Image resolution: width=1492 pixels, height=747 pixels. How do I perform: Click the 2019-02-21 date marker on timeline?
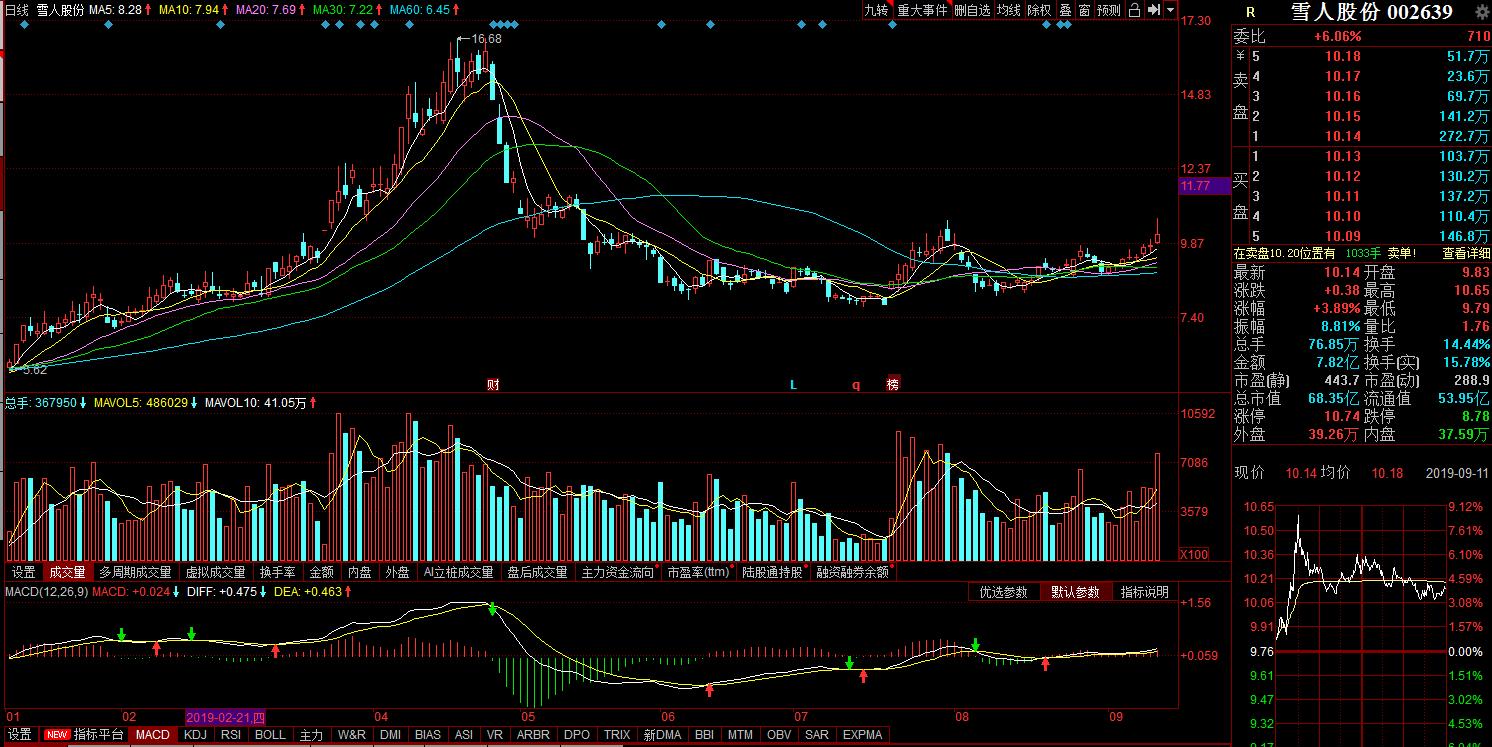coord(226,717)
